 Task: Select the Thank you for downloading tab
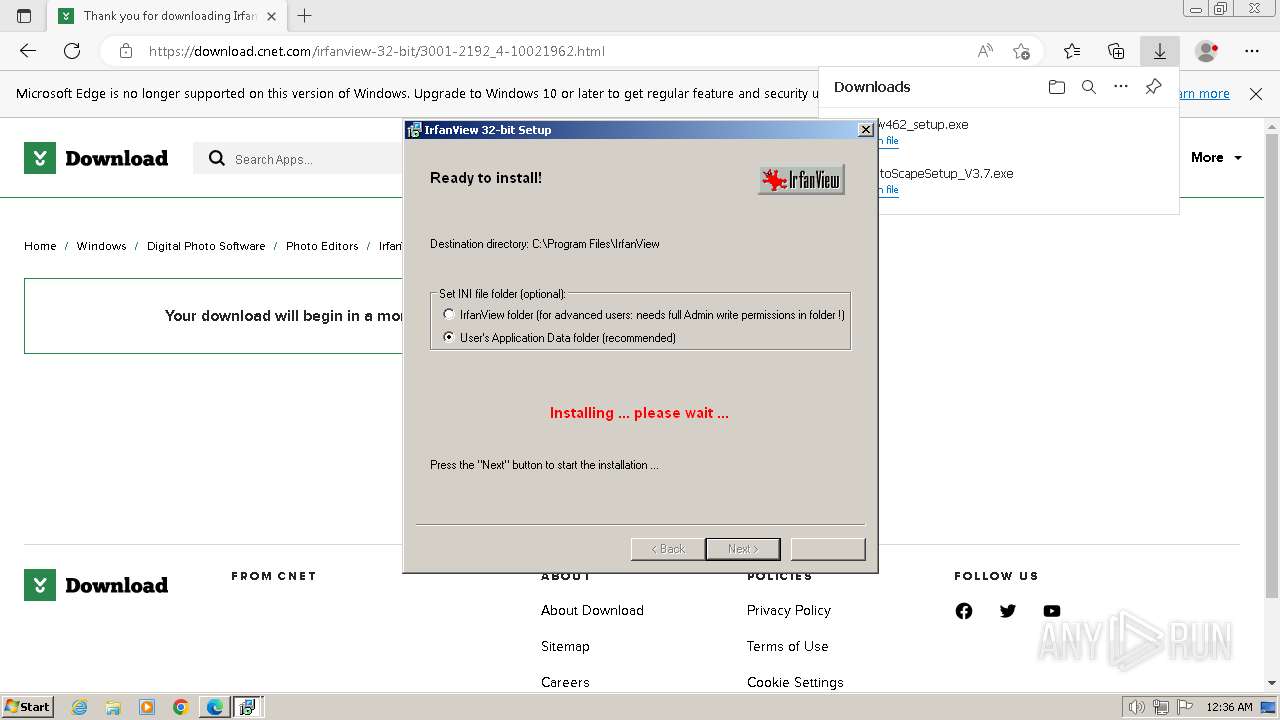[x=168, y=16]
